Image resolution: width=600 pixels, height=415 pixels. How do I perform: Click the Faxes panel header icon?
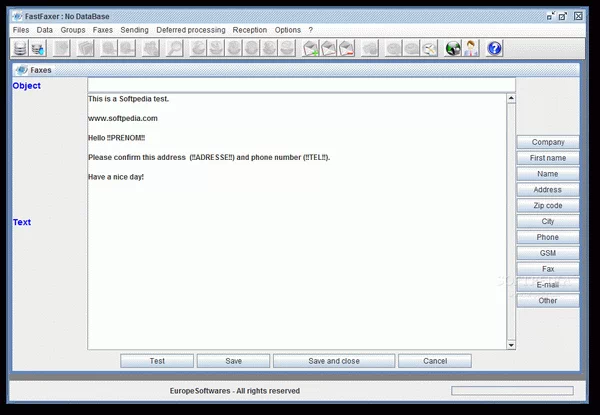click(x=22, y=70)
